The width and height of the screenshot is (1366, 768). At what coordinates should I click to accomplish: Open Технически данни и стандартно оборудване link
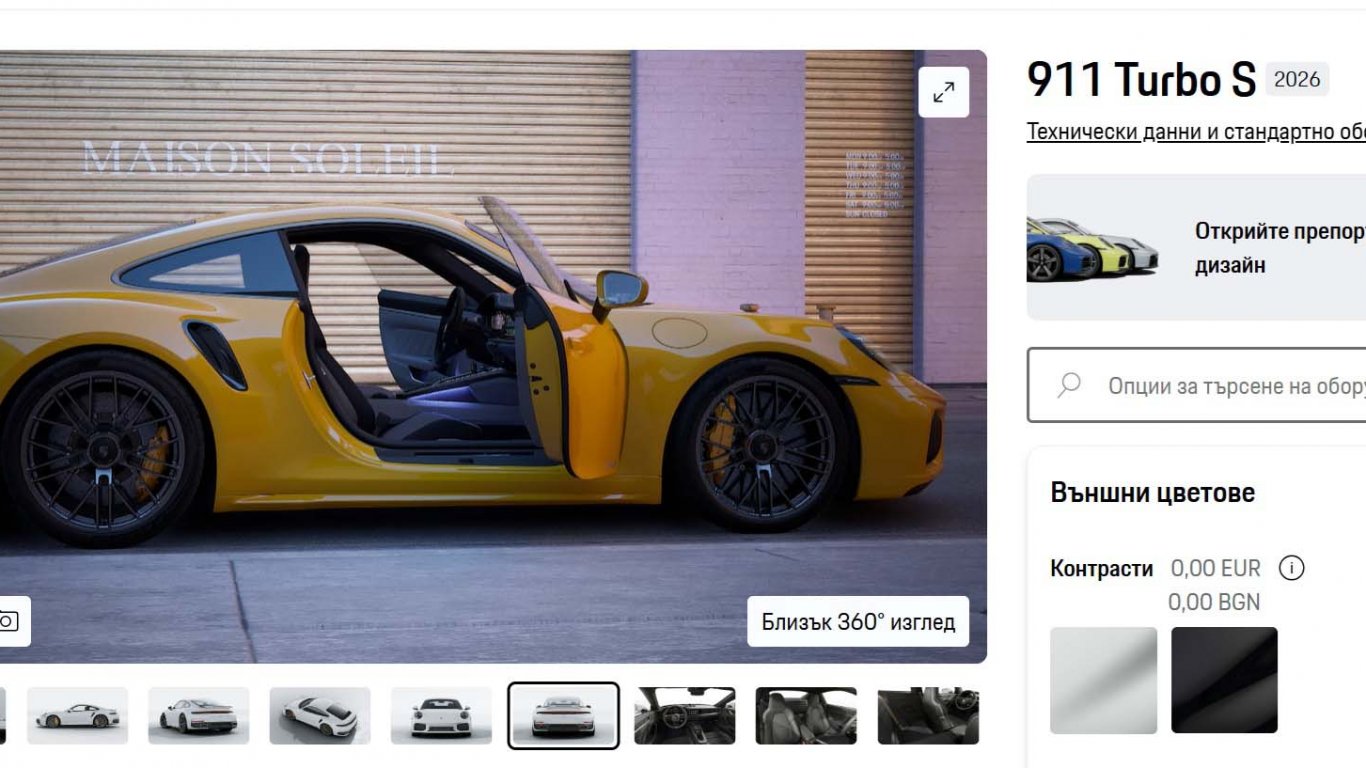click(x=1196, y=132)
